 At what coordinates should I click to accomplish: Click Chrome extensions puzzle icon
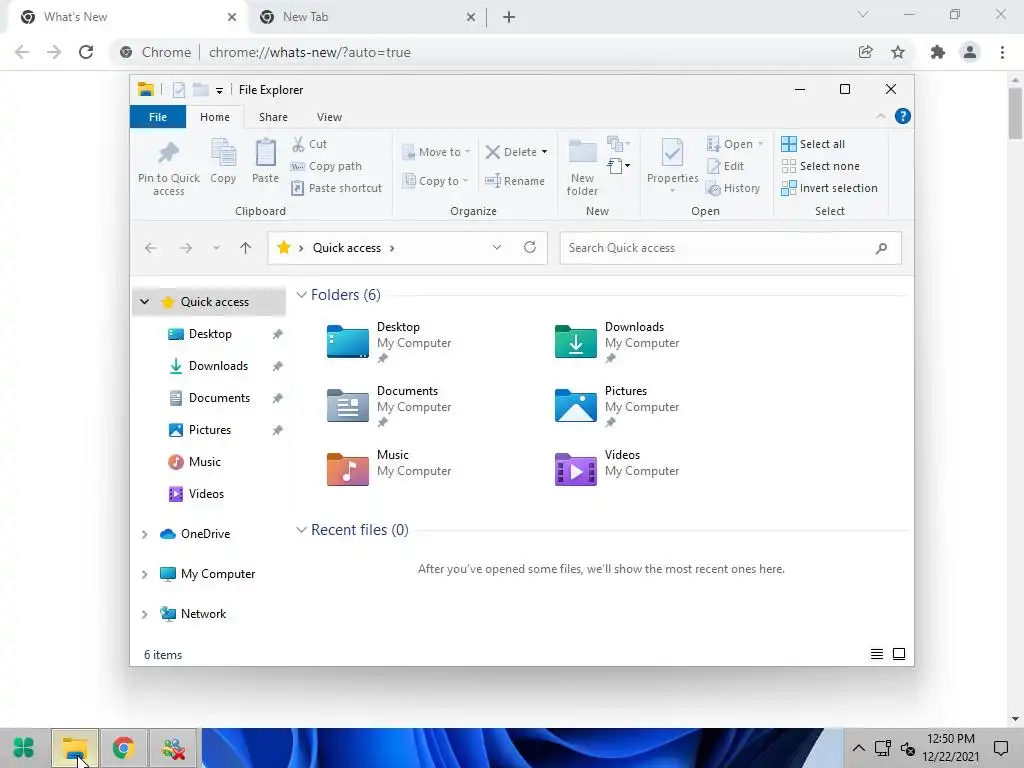(x=938, y=52)
